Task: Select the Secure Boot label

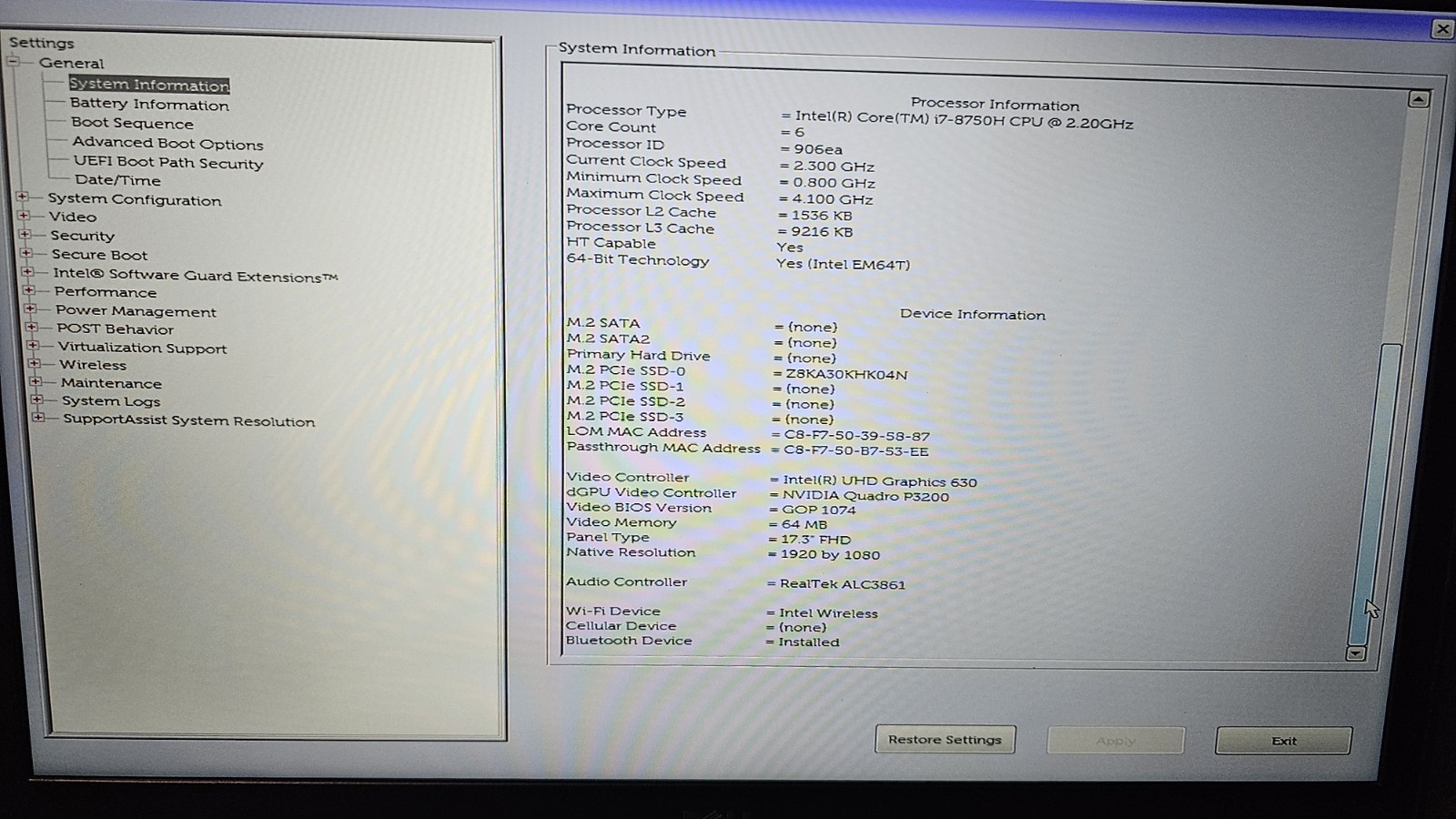Action: 99,255
